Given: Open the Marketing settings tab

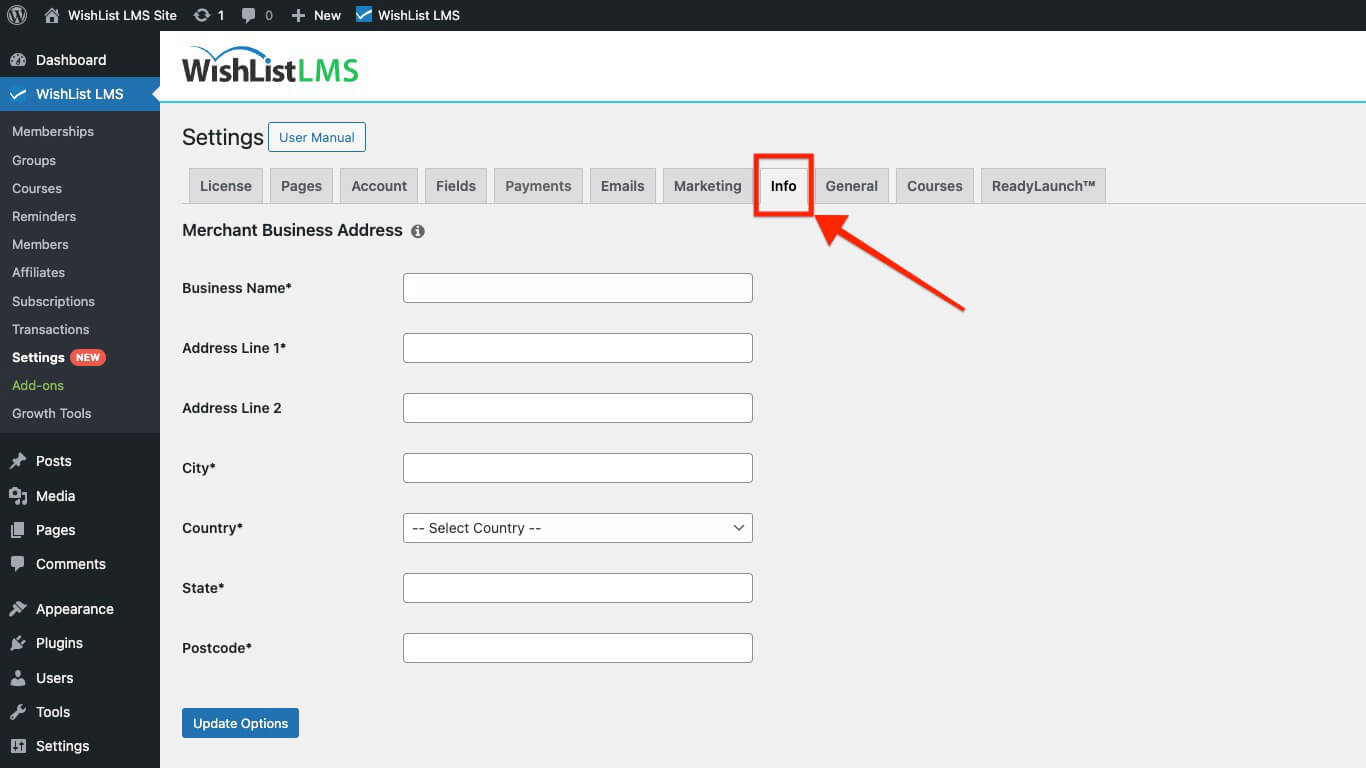Looking at the screenshot, I should 706,185.
